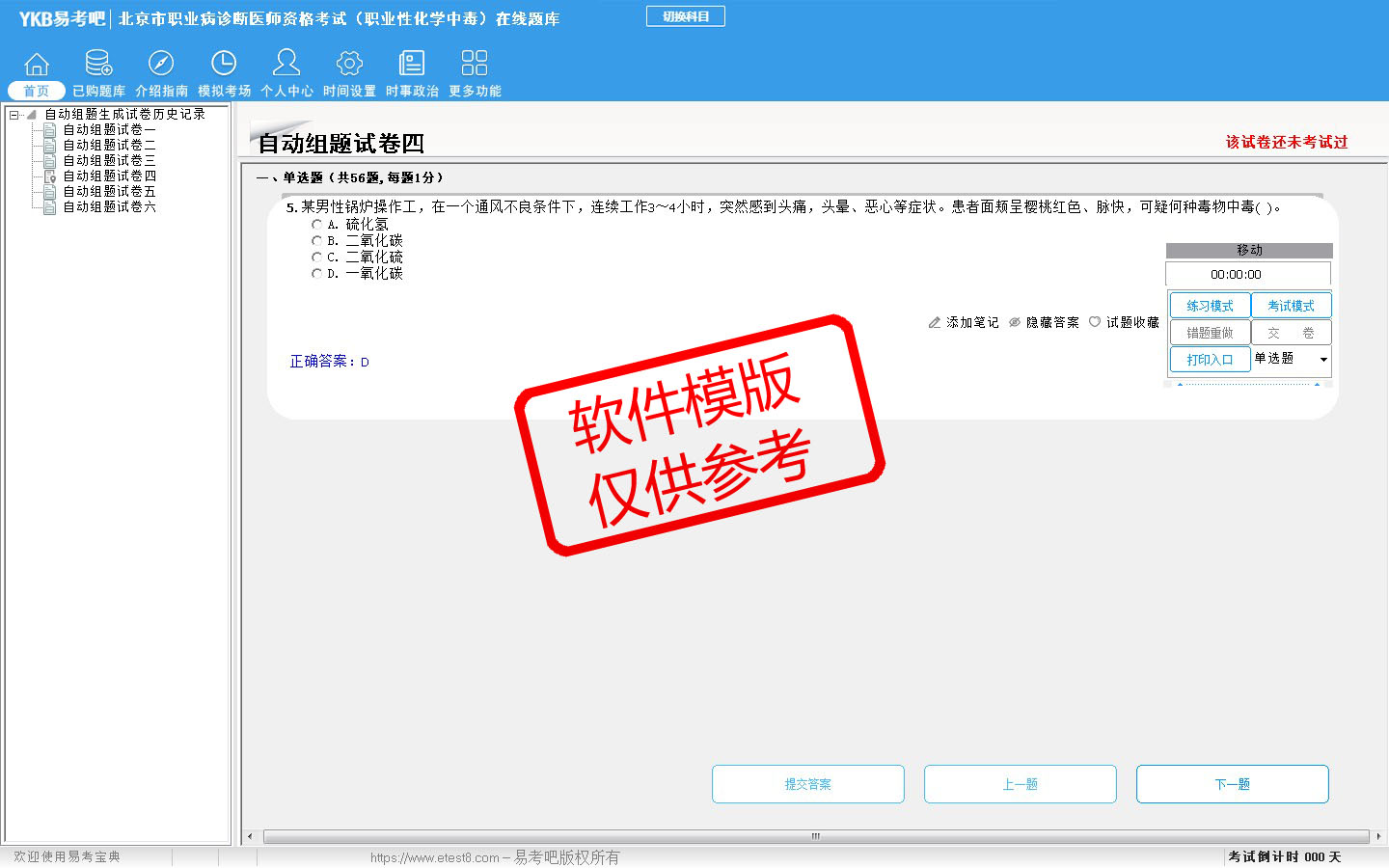Select document icon of 自动组题试卷六
This screenshot has height=868, width=1389.
click(x=50, y=206)
